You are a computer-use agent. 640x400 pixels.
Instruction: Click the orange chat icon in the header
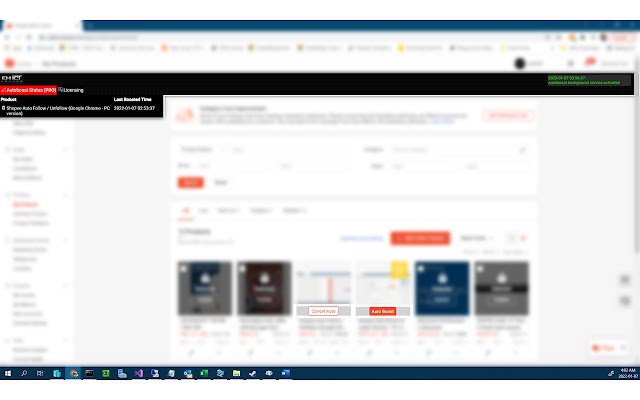tap(590, 62)
